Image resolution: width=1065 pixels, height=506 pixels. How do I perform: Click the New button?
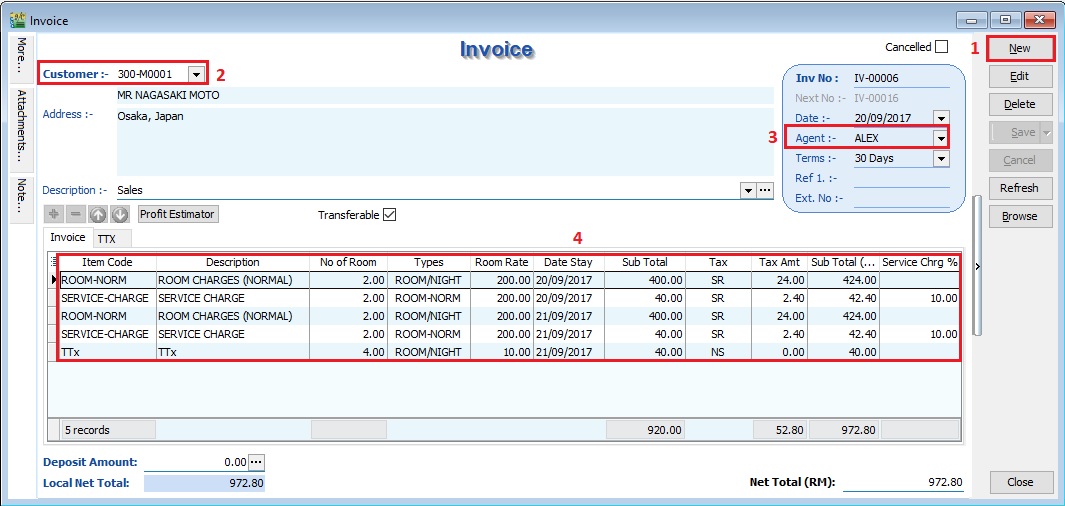click(1020, 48)
